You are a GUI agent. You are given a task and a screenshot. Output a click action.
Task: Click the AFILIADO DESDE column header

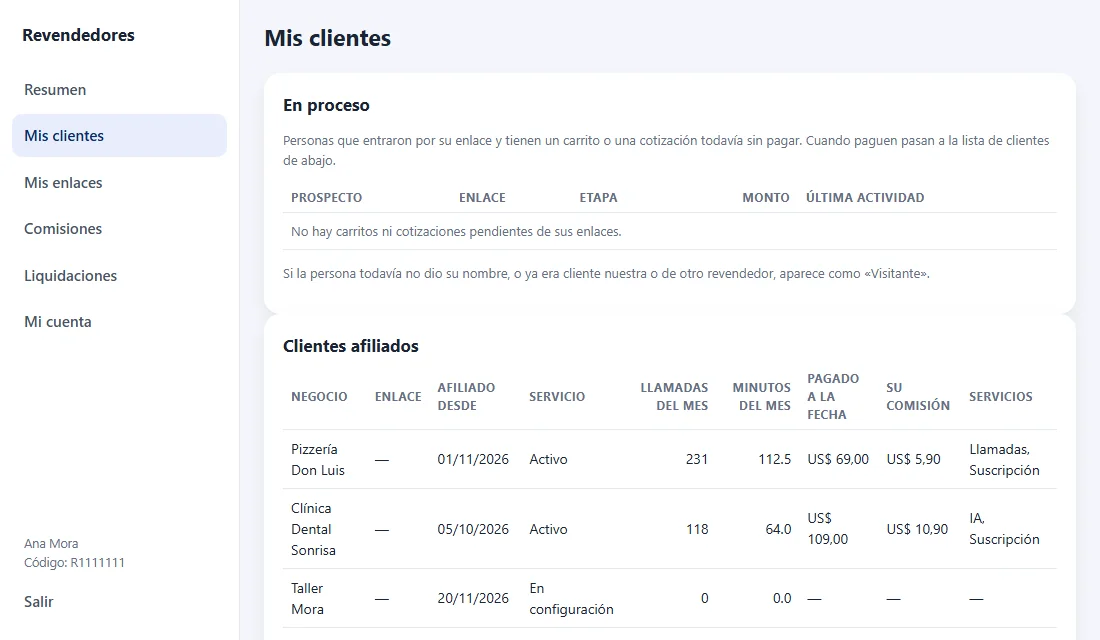[x=467, y=396]
